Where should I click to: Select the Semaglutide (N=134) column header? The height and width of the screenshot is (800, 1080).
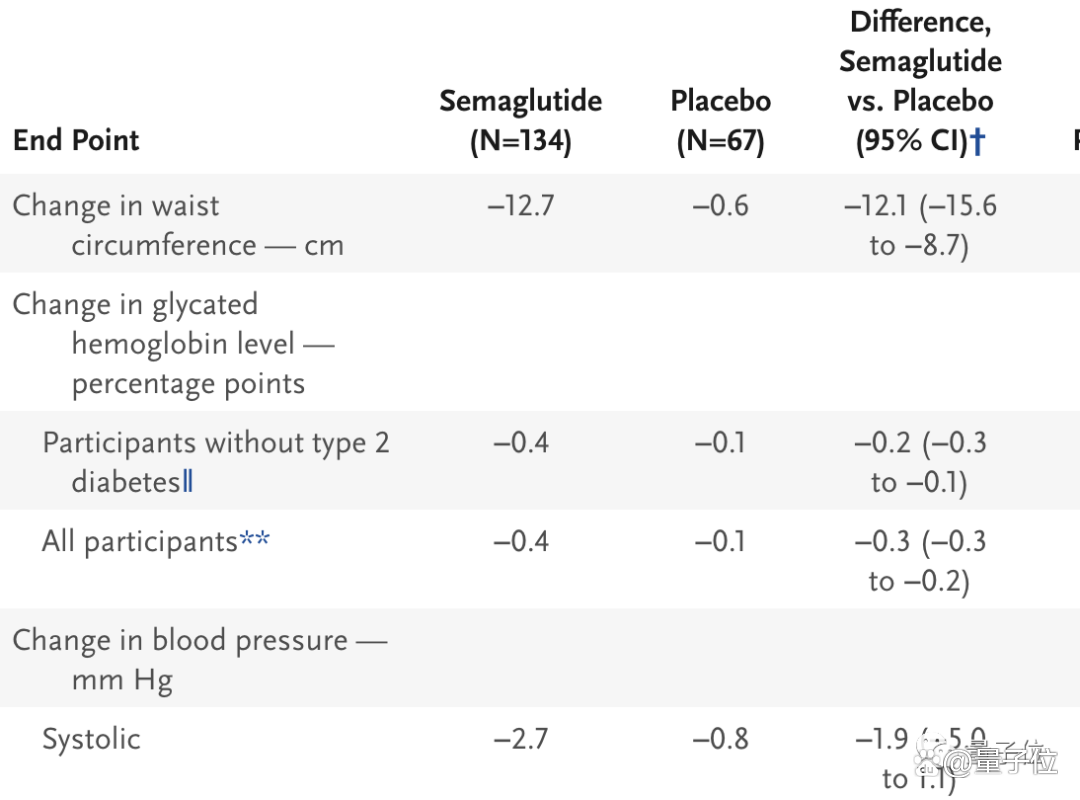(x=521, y=121)
